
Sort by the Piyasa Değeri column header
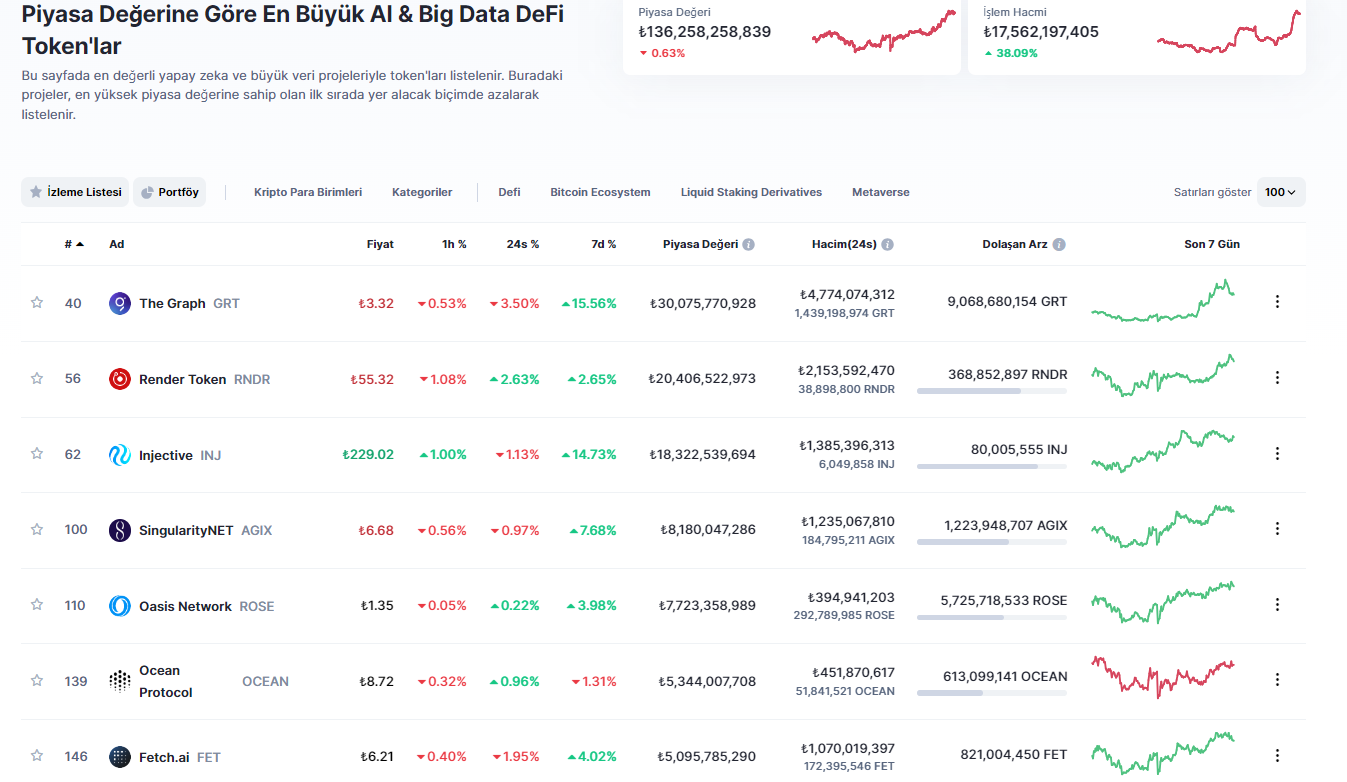click(x=700, y=244)
